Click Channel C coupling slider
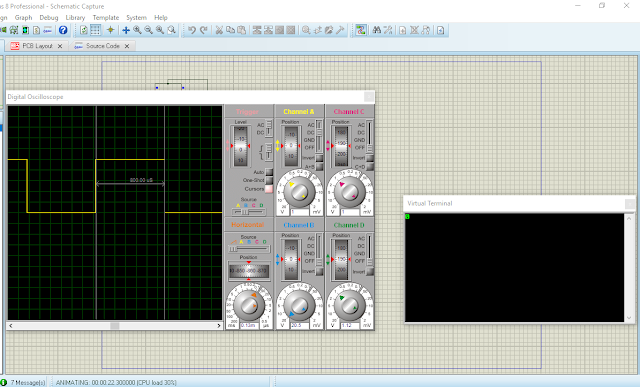640x387 pixels. point(370,136)
